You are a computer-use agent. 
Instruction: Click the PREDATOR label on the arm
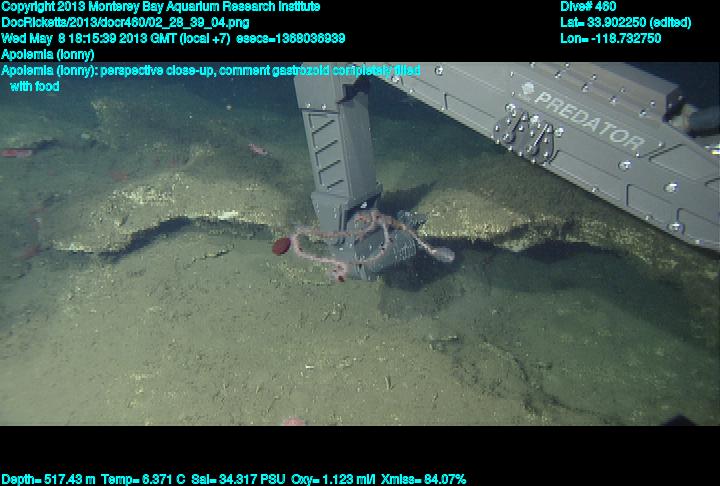pyautogui.click(x=589, y=121)
